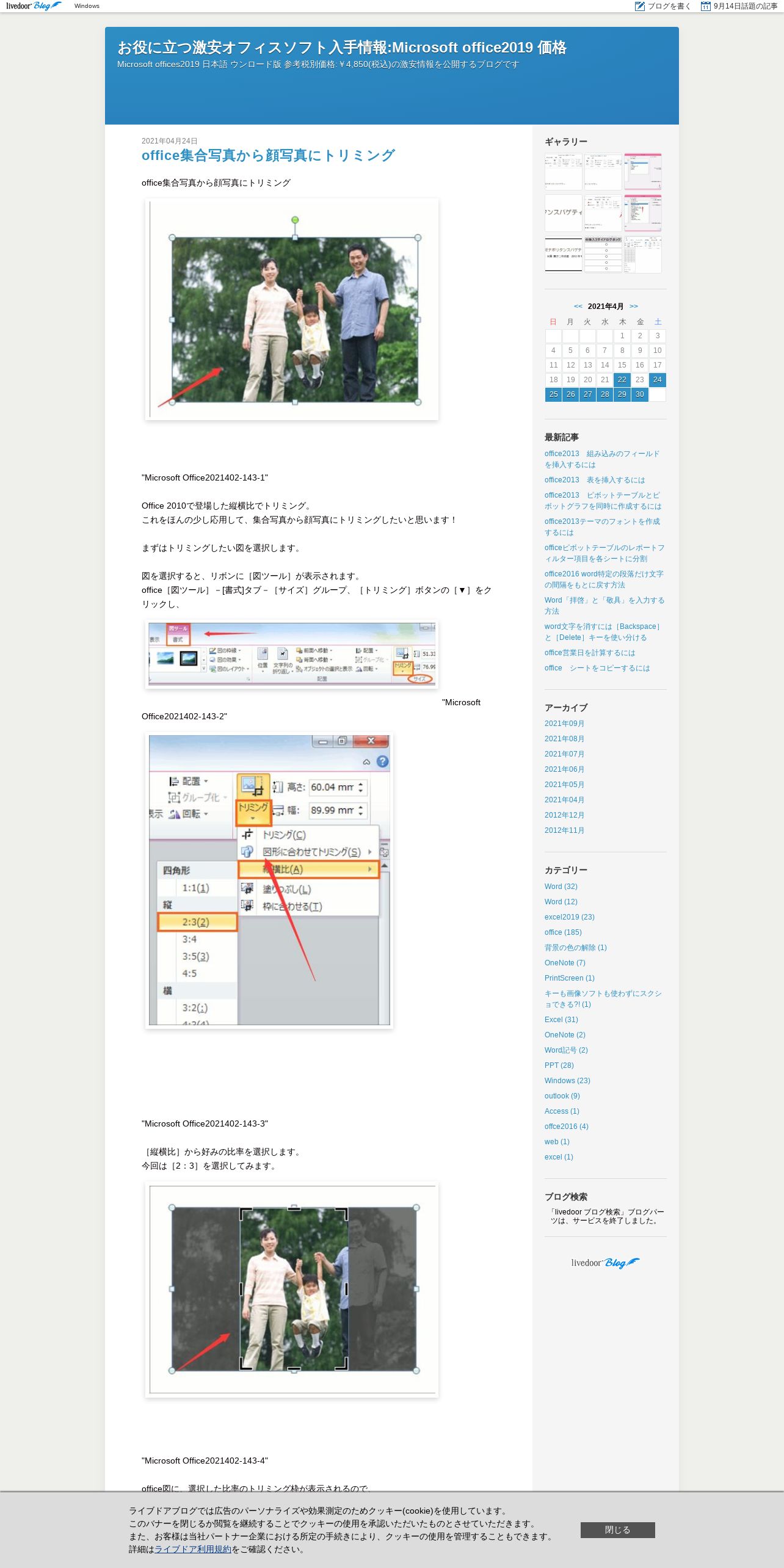
Task: Open category excel2019 (23)
Action: click(570, 917)
